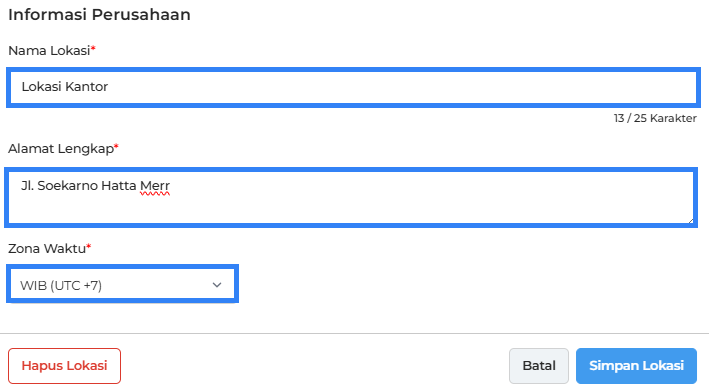Click the "13 / 25 Karakter" counter
Image resolution: width=709 pixels, height=388 pixels.
pyautogui.click(x=655, y=118)
